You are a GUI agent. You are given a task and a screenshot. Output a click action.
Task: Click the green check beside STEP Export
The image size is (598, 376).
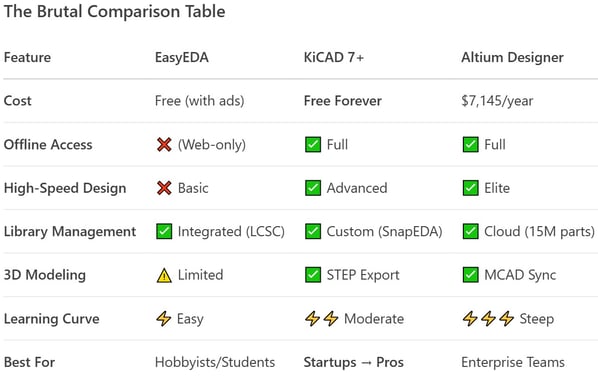pyautogui.click(x=313, y=275)
